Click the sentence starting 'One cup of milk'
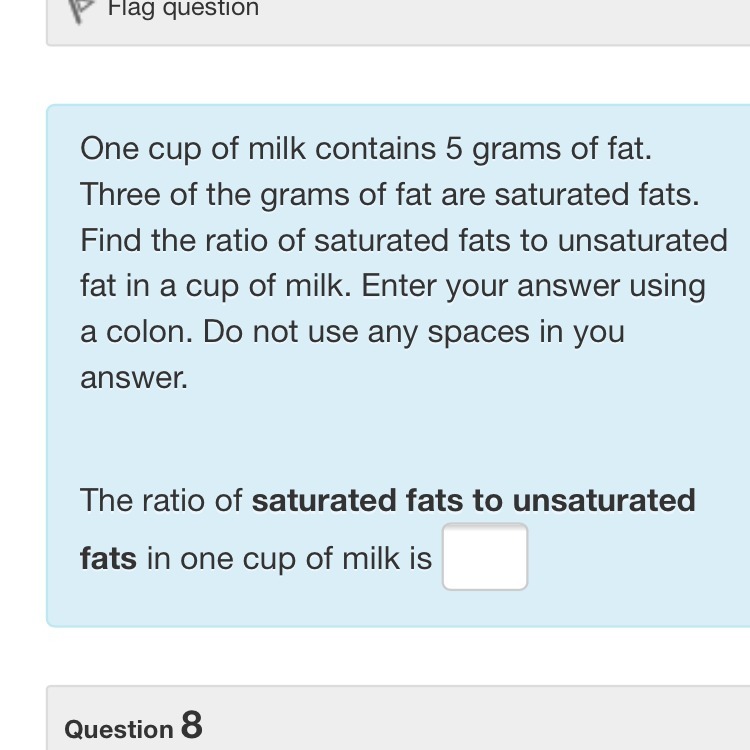 click(x=366, y=149)
